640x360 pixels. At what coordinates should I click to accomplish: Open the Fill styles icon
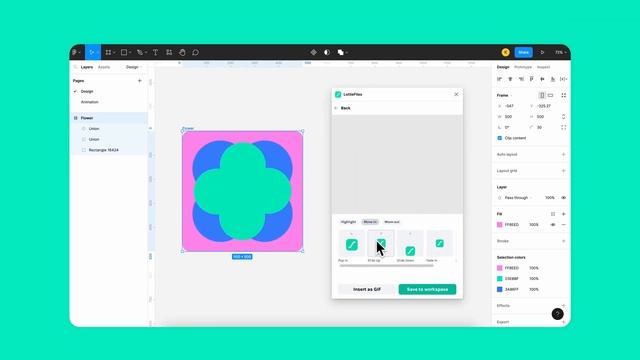(x=553, y=214)
